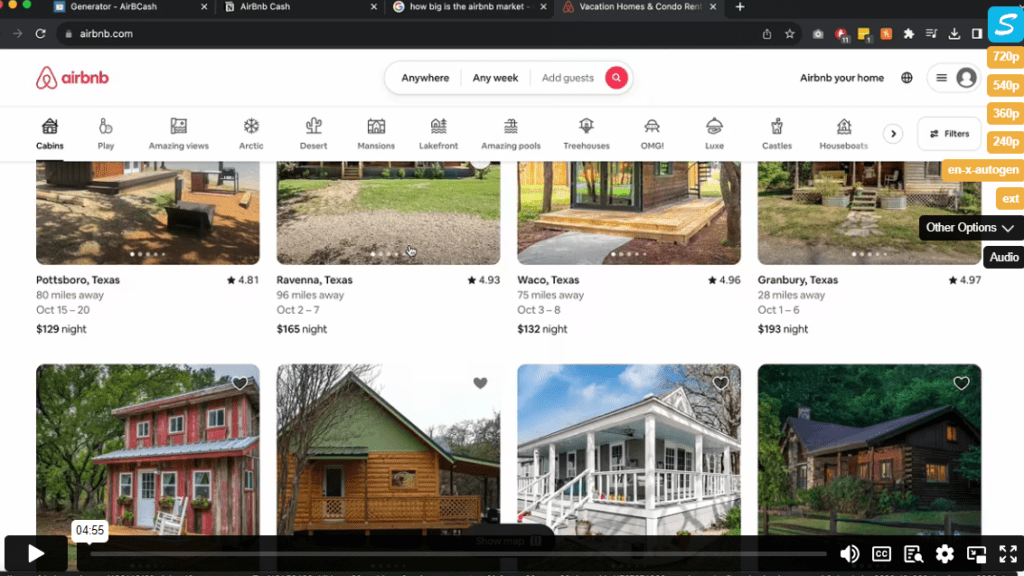Click the user avatar icon
The width and height of the screenshot is (1024, 576).
[x=966, y=78]
